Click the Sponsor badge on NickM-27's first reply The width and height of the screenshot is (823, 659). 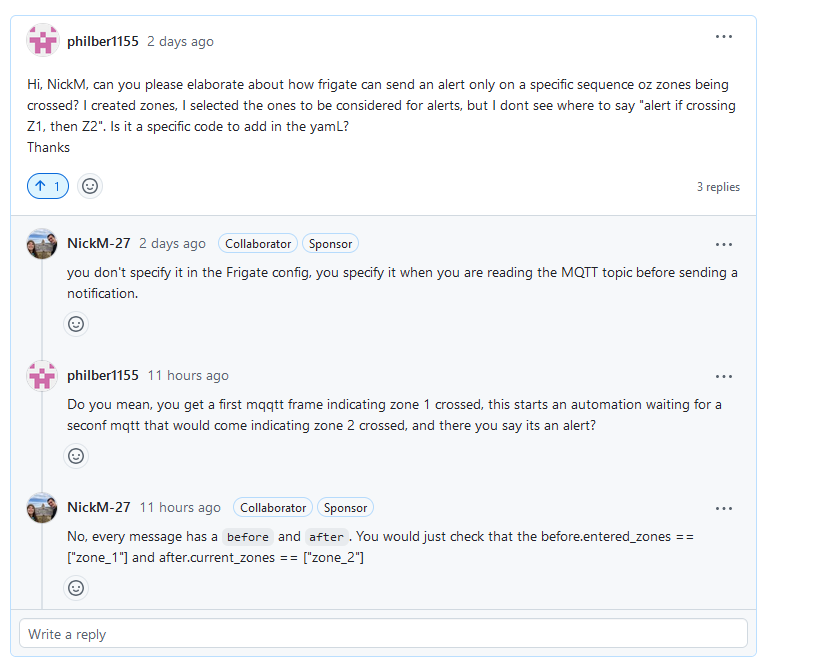330,244
